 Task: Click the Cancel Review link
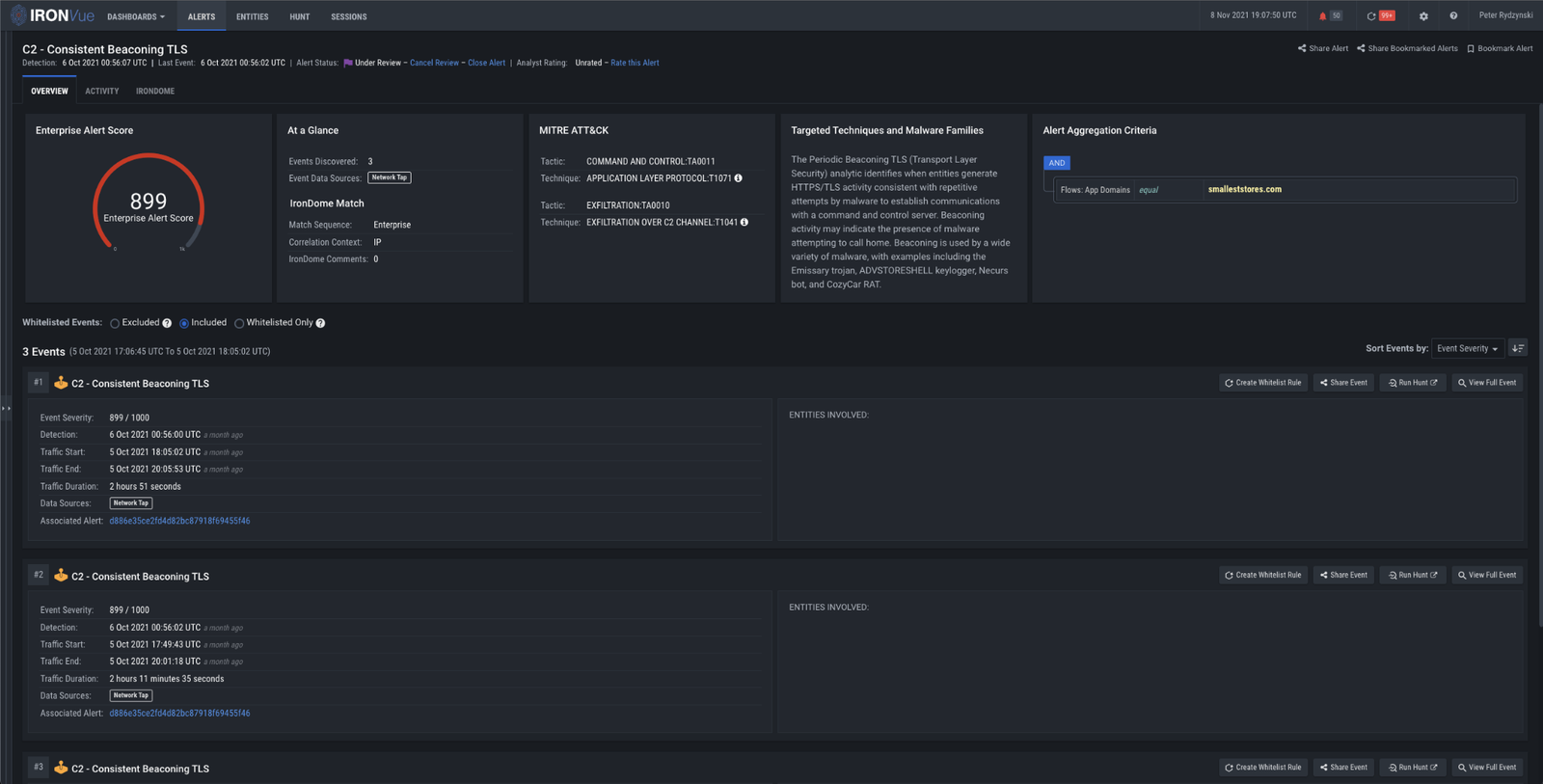[434, 63]
